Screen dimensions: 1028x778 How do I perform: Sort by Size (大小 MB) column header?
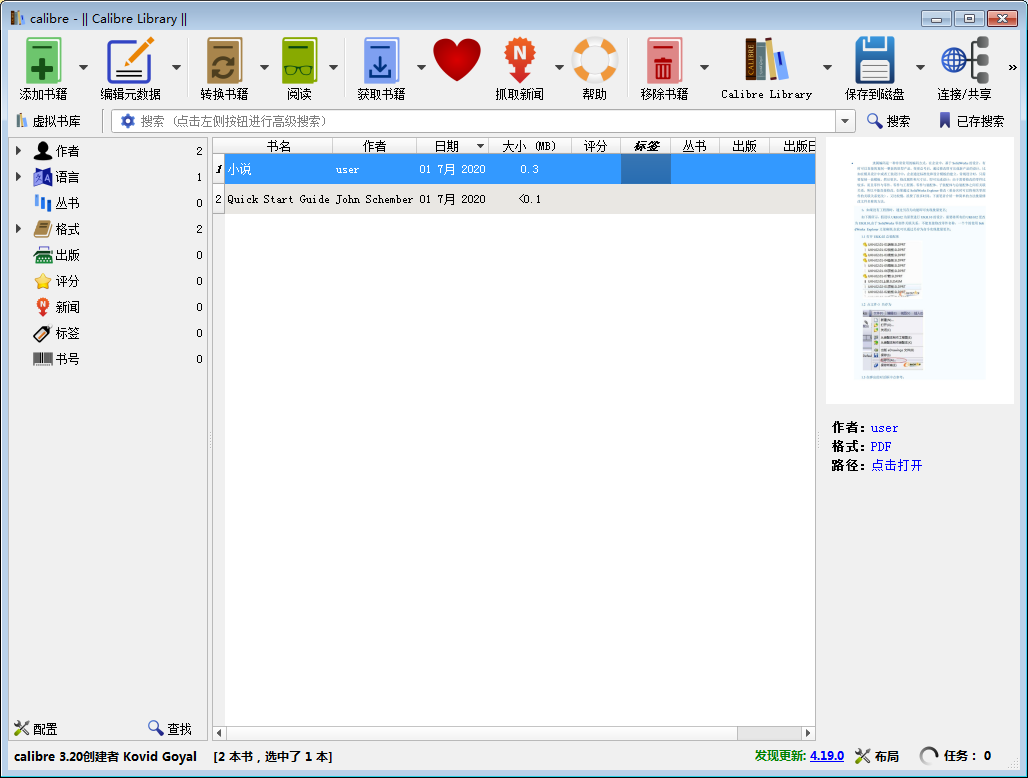pos(530,146)
